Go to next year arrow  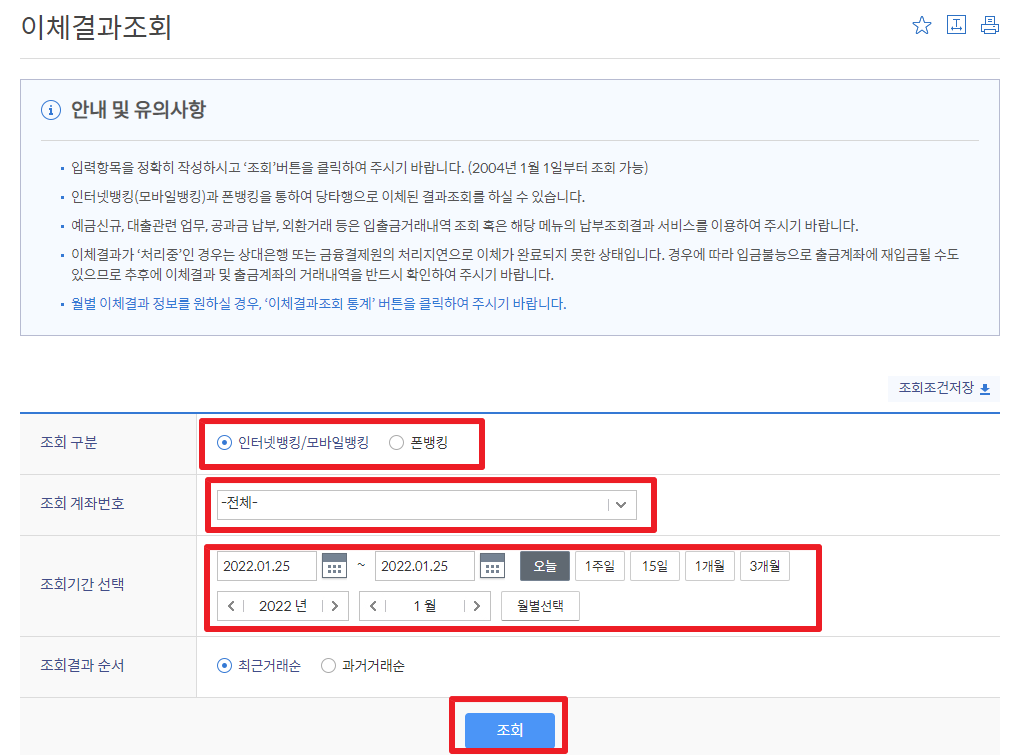pos(335,606)
